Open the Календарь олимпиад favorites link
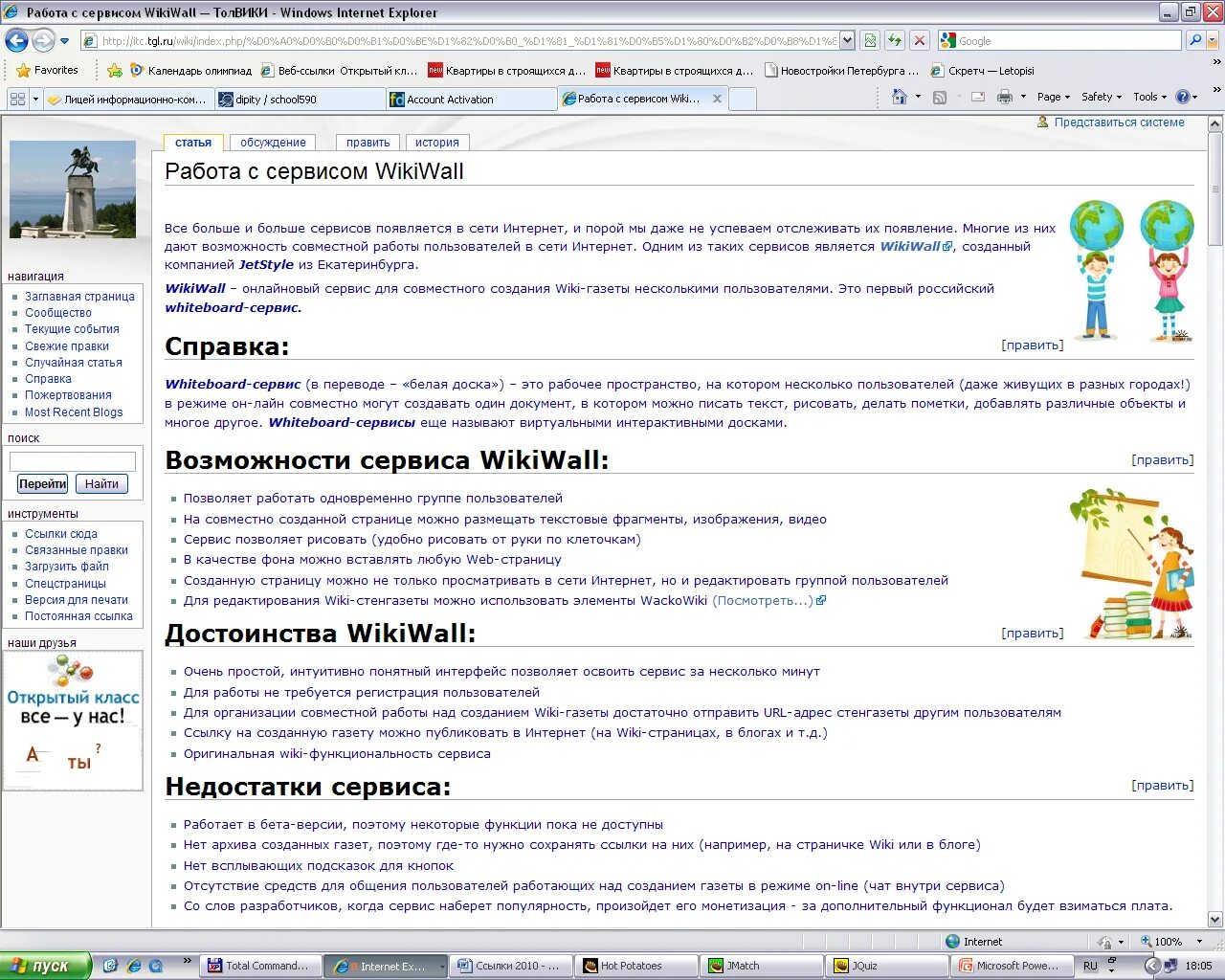This screenshot has height=980, width=1225. point(190,70)
